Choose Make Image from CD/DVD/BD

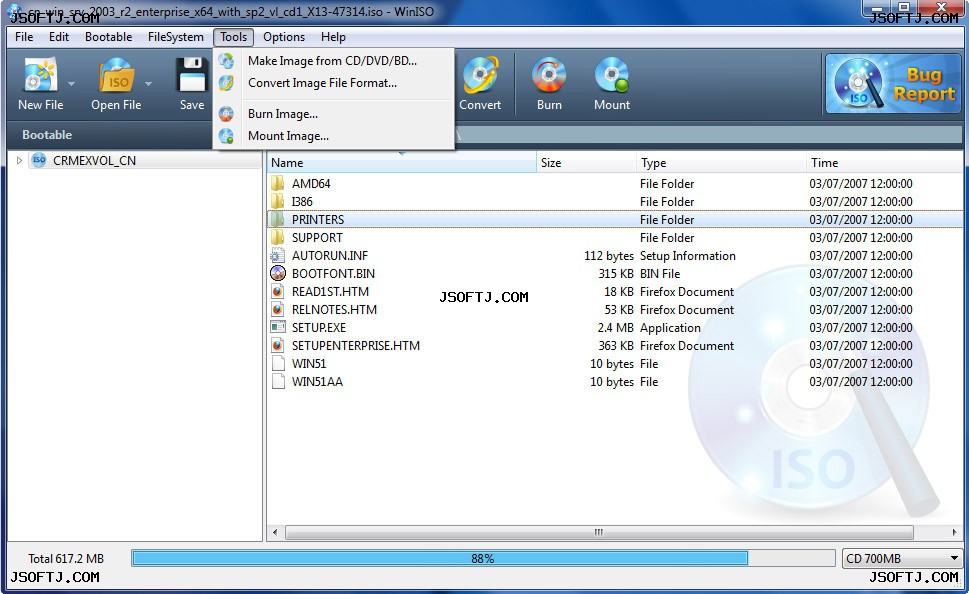pos(333,61)
